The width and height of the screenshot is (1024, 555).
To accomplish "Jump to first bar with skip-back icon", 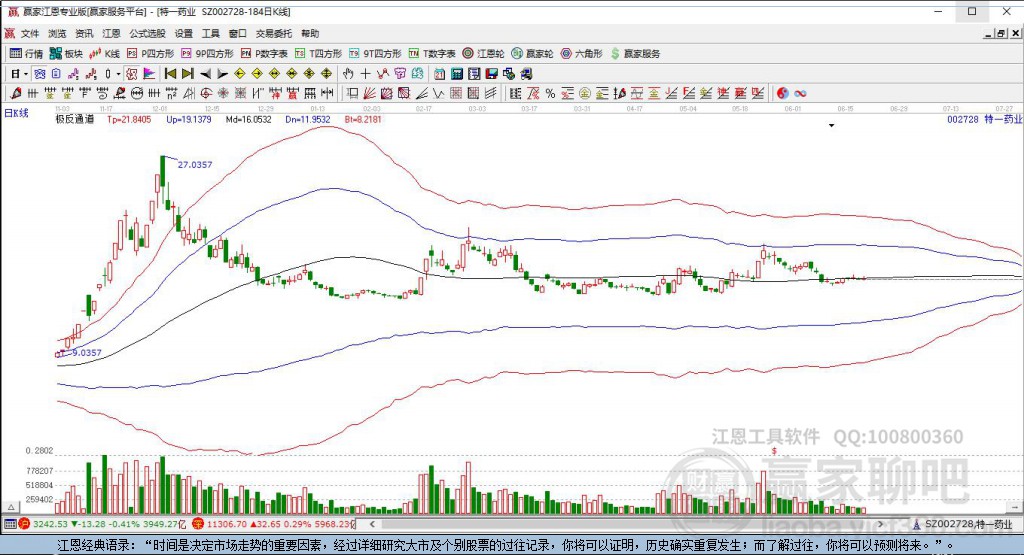I will 170,74.
